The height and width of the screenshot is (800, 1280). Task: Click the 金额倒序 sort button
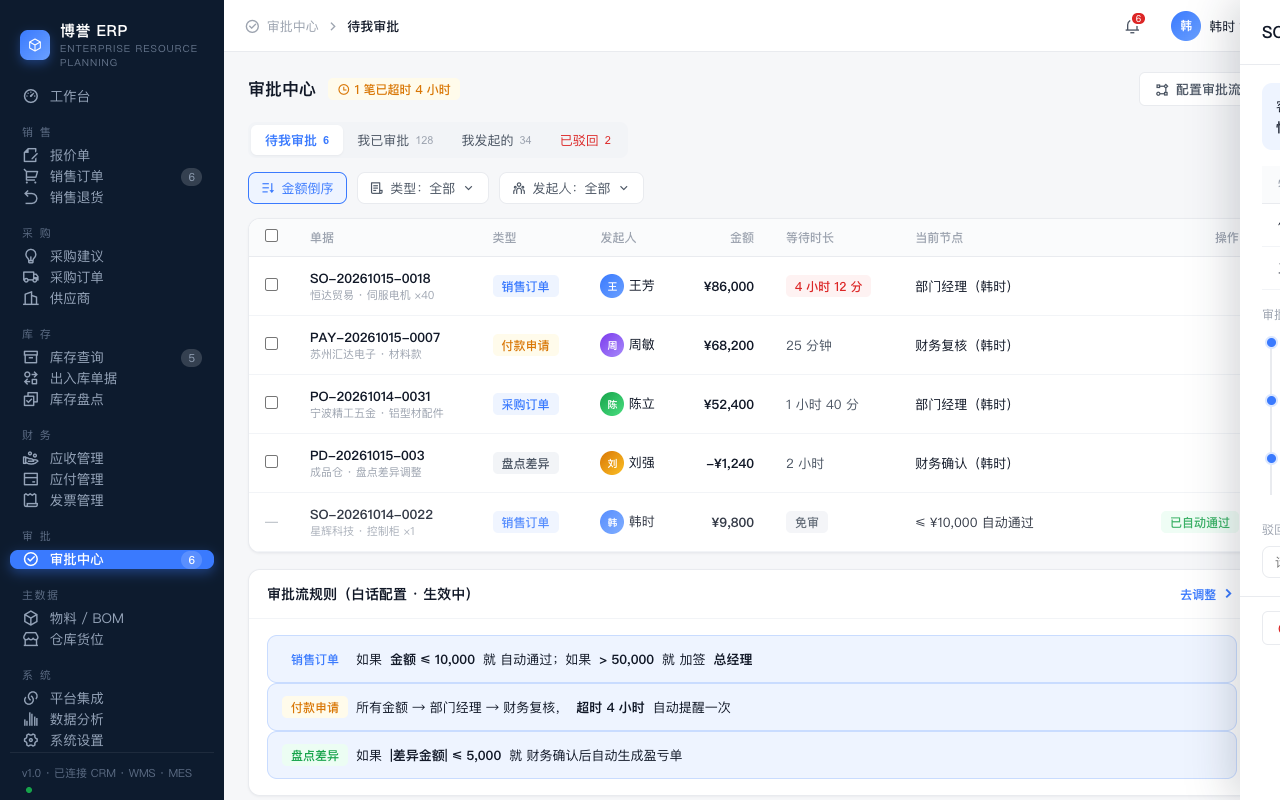297,188
